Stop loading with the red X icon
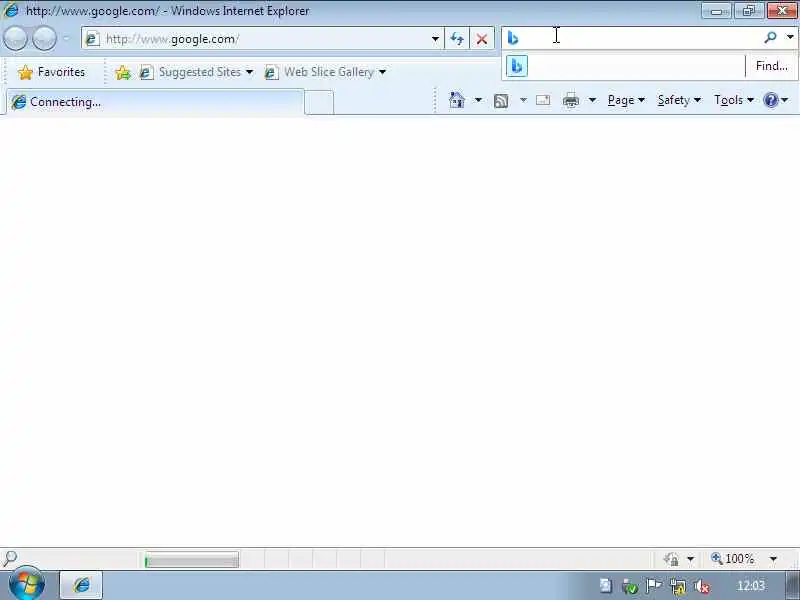Viewport: 800px width, 600px height. [481, 39]
